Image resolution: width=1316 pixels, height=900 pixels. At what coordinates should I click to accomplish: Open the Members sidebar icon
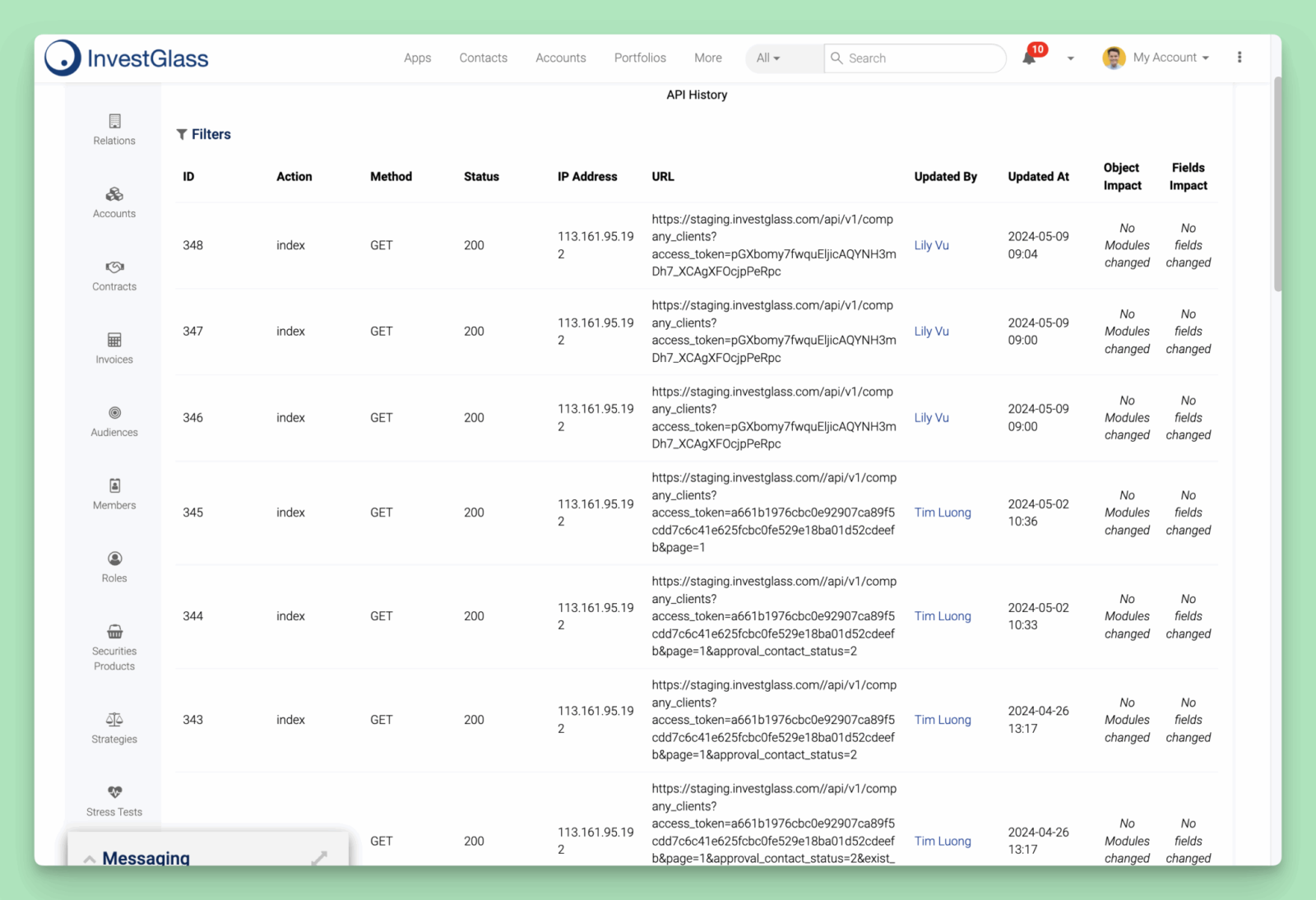(114, 486)
